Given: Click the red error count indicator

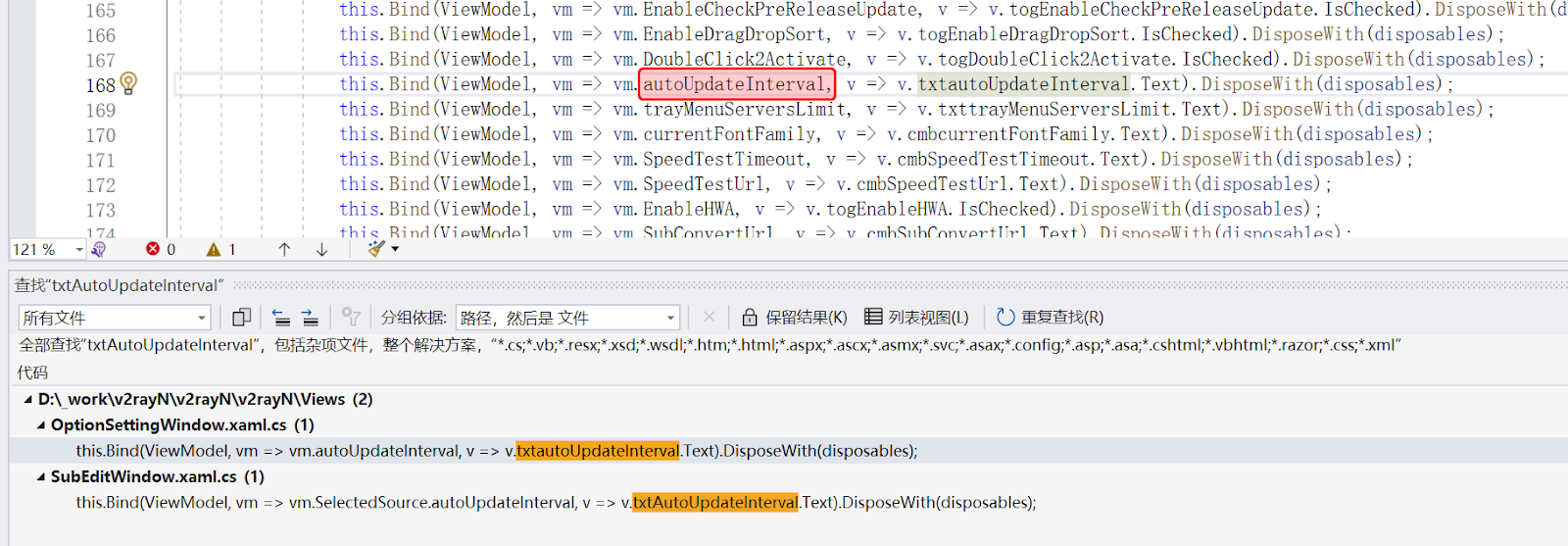Looking at the screenshot, I should [x=161, y=250].
